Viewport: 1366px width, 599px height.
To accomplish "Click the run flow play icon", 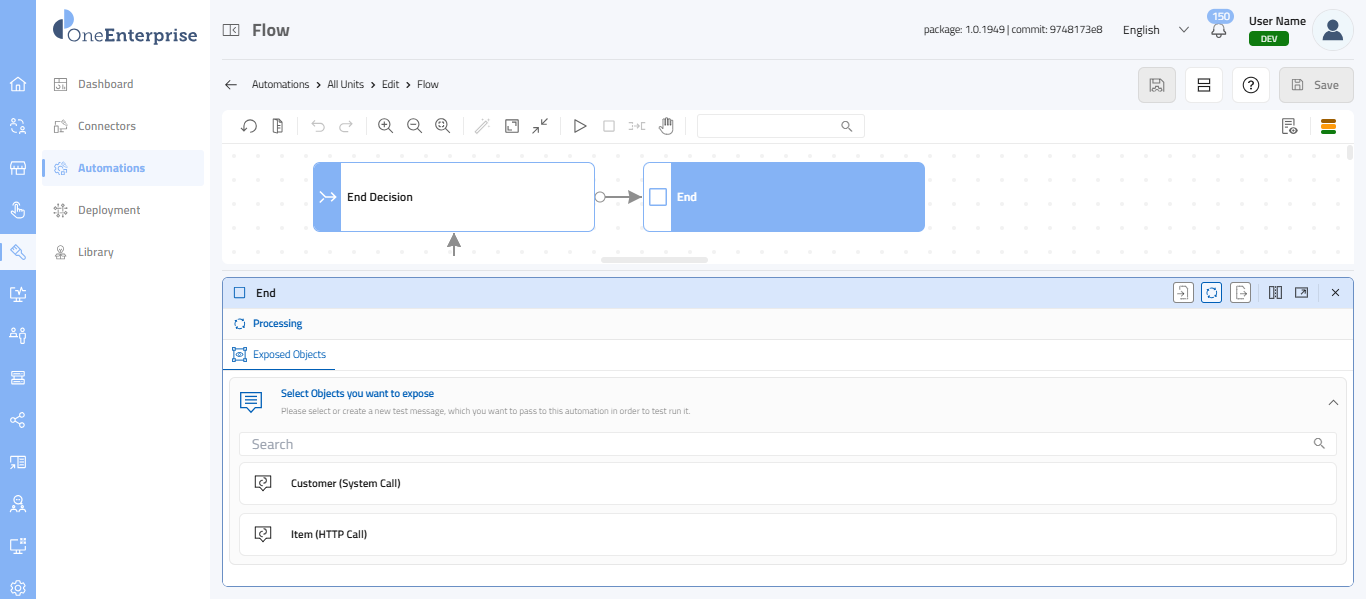I will click(x=580, y=126).
